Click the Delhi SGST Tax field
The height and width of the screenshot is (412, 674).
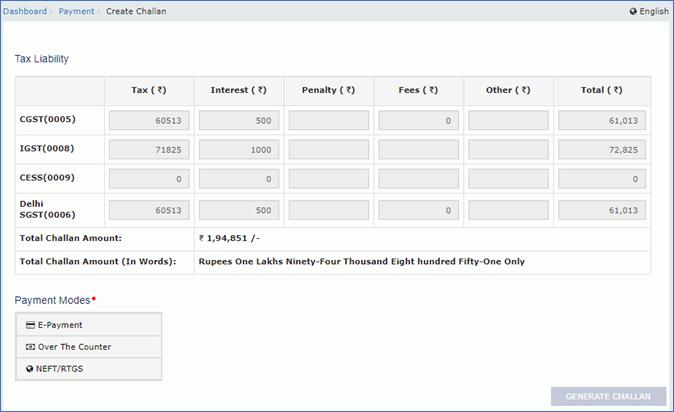tap(149, 210)
